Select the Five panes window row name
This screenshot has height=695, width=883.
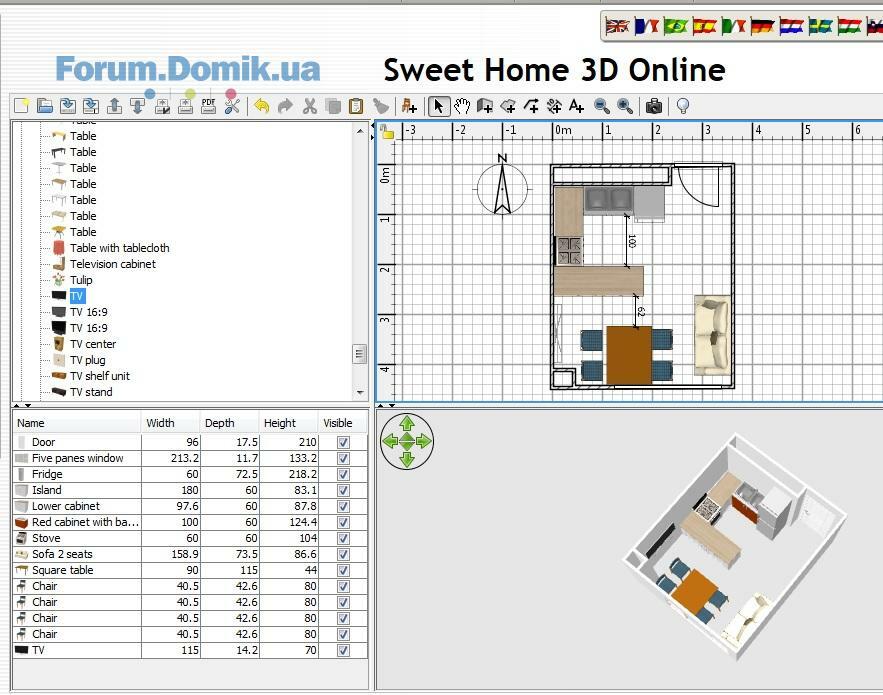point(78,458)
